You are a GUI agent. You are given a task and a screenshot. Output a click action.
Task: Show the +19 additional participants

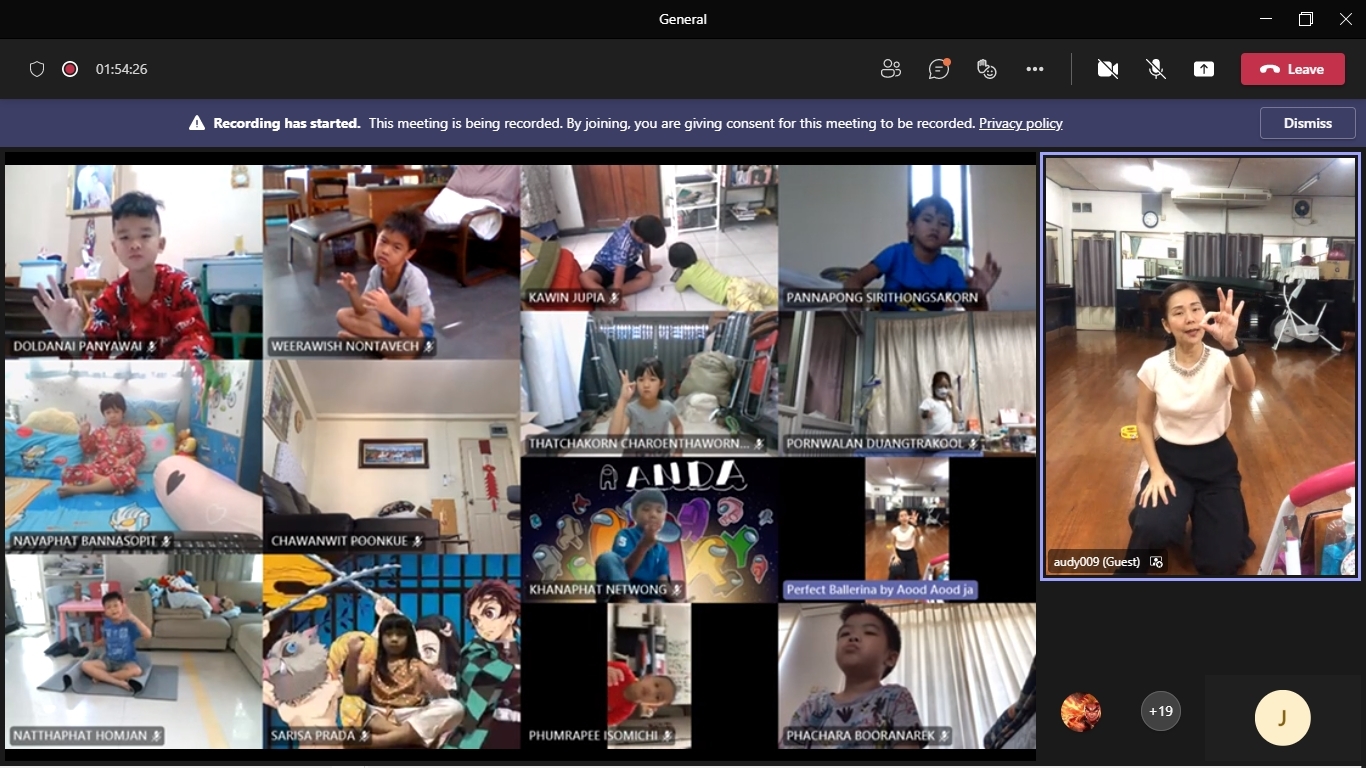1160,712
